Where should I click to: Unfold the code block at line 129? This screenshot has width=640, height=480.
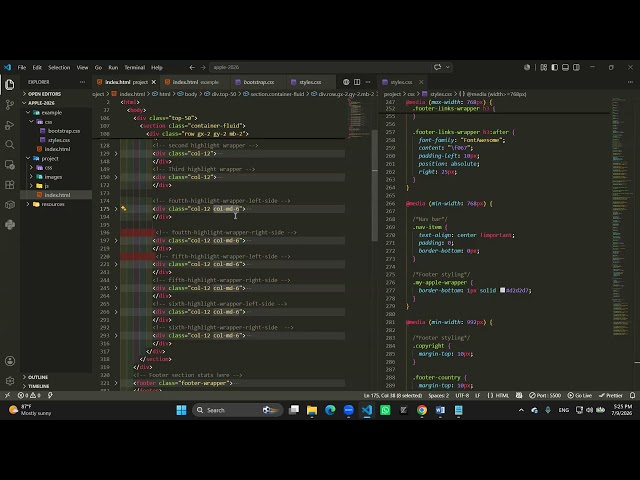[116, 153]
